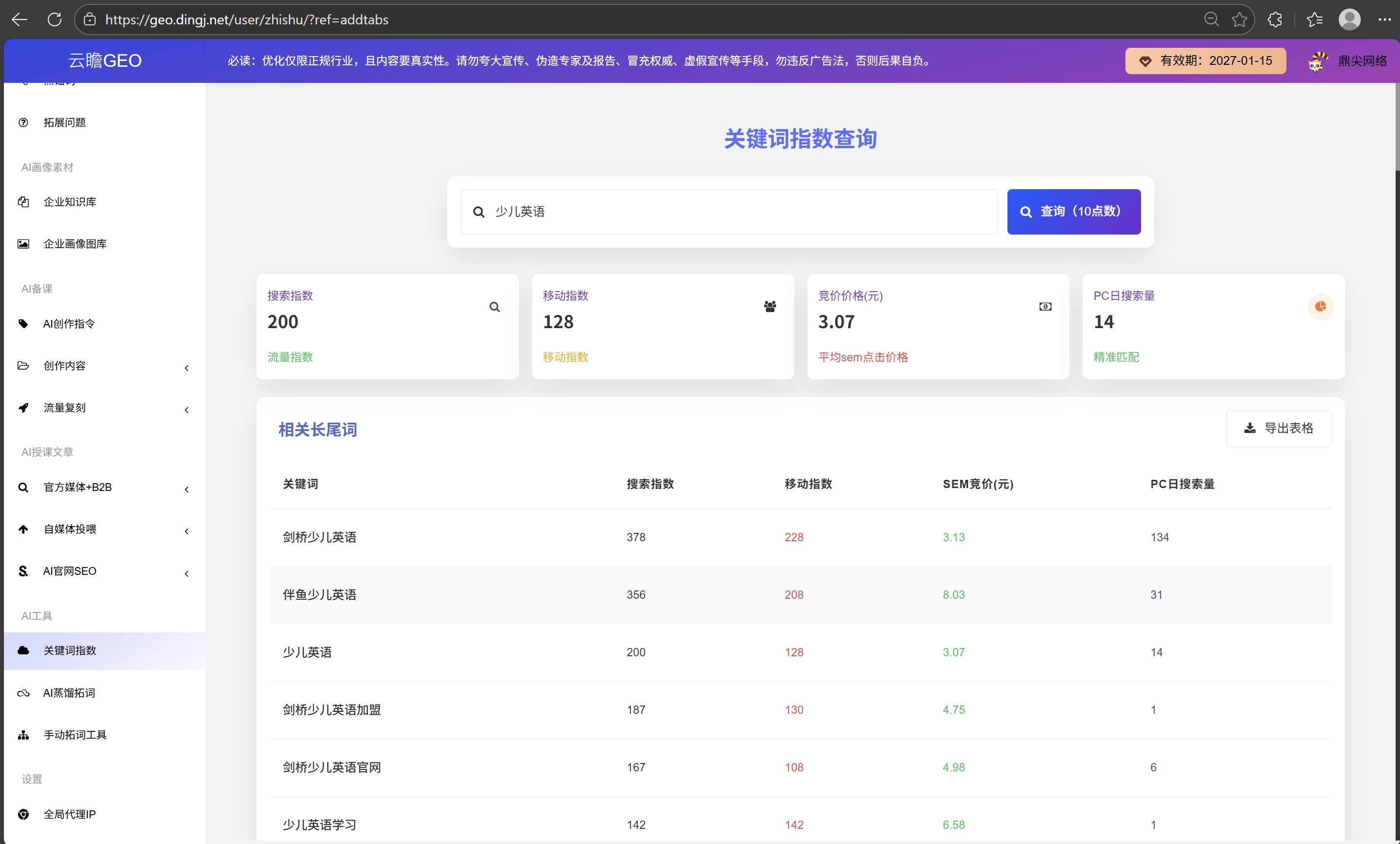Viewport: 1400px width, 844px height.
Task: Click the money icon on 竞价价格 card
Action: click(x=1045, y=307)
